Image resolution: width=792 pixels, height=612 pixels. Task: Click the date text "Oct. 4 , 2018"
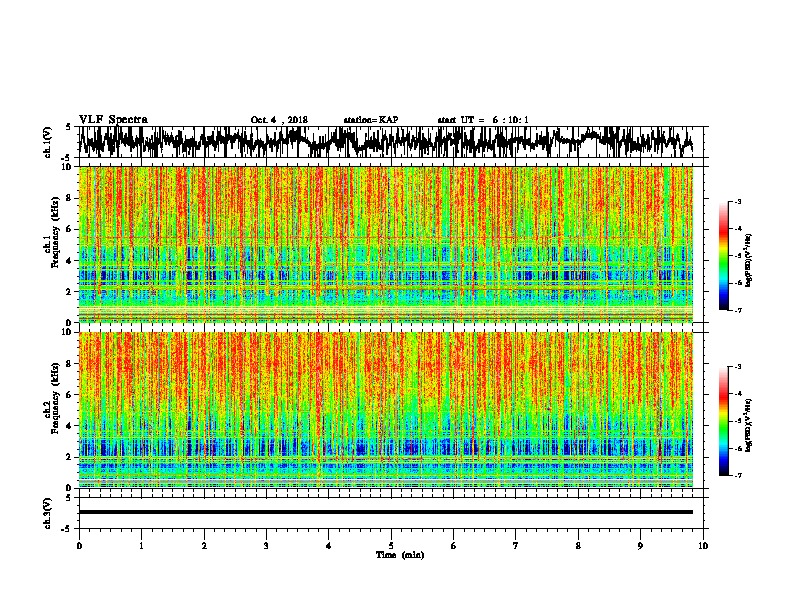coord(279,120)
